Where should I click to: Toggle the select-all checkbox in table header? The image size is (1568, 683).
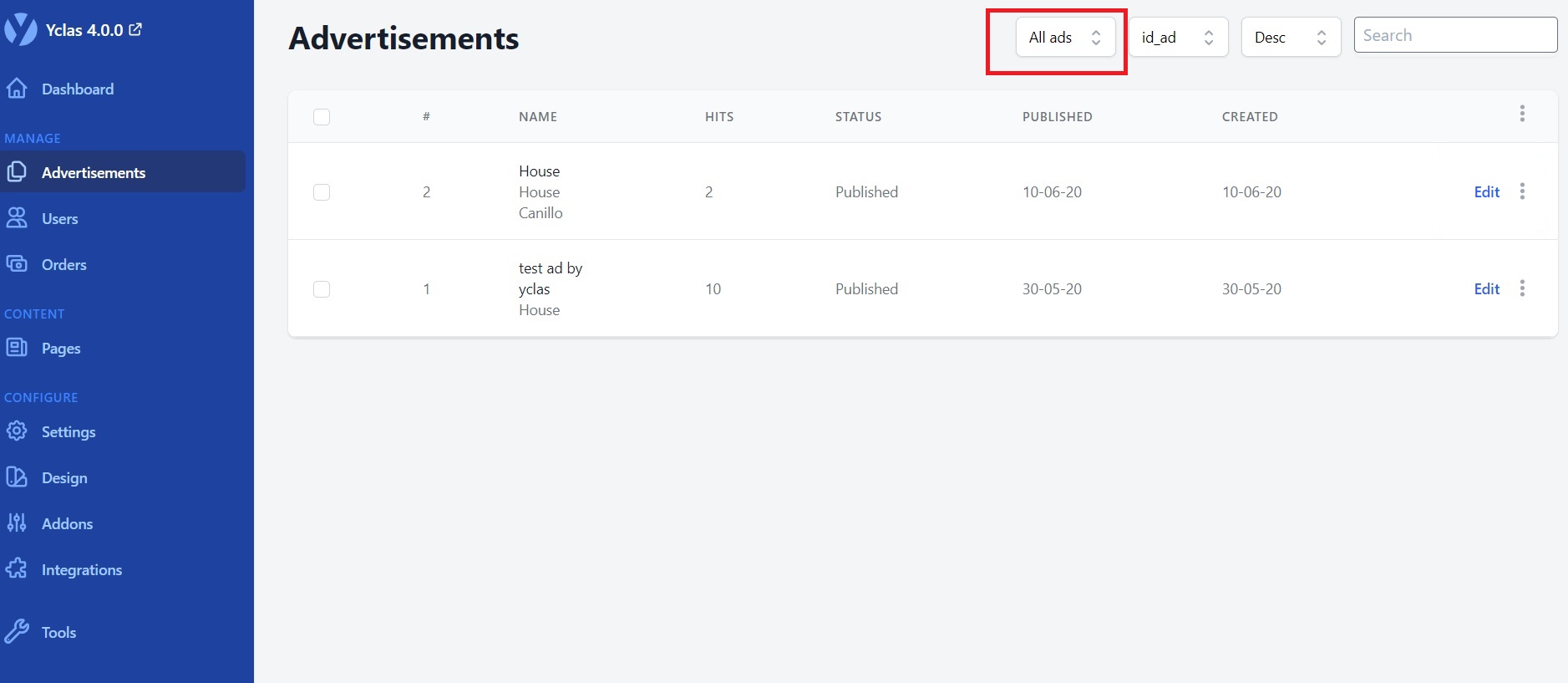[322, 117]
